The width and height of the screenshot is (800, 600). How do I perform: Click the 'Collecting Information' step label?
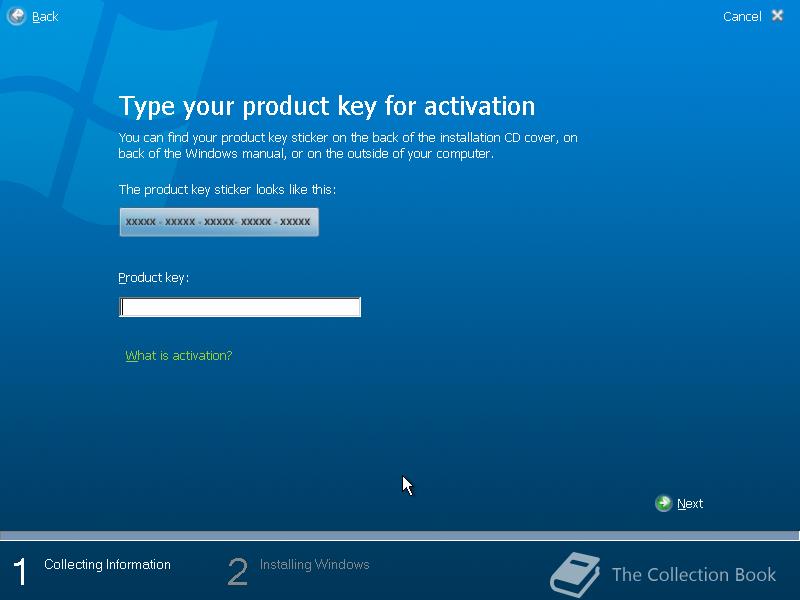click(107, 564)
